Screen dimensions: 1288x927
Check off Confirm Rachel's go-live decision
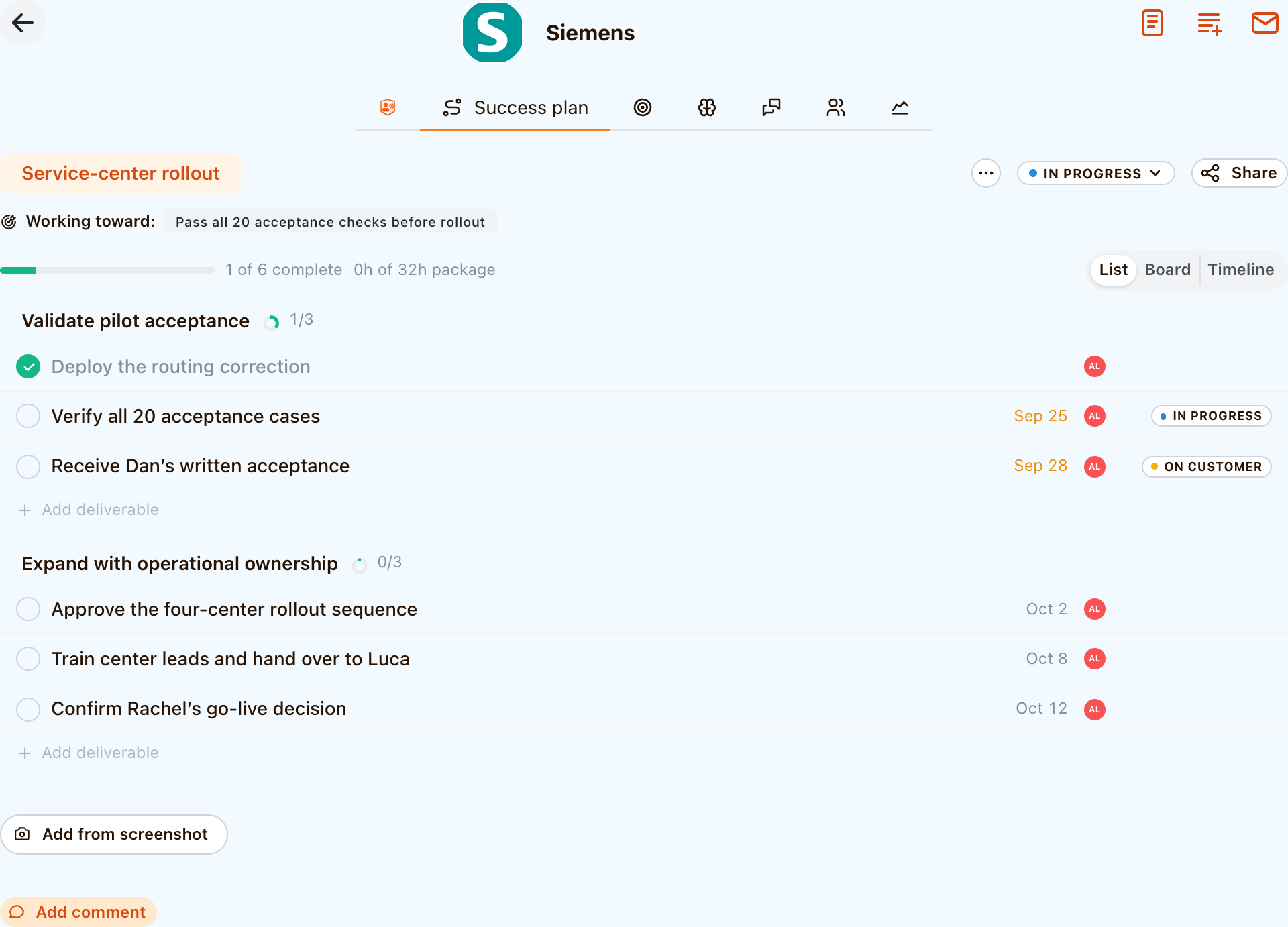[28, 709]
